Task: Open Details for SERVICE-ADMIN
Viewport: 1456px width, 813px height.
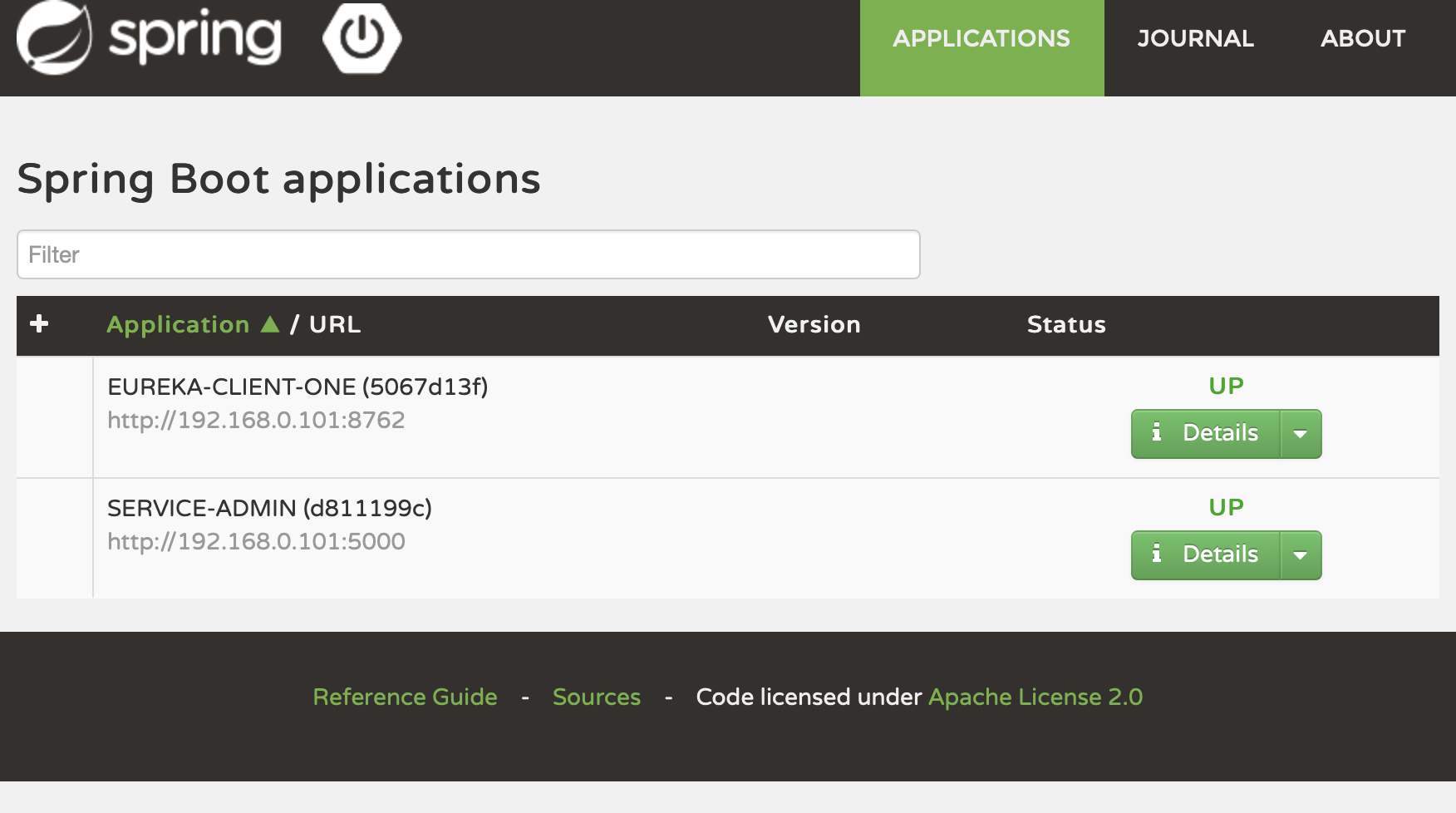Action: 1205,555
